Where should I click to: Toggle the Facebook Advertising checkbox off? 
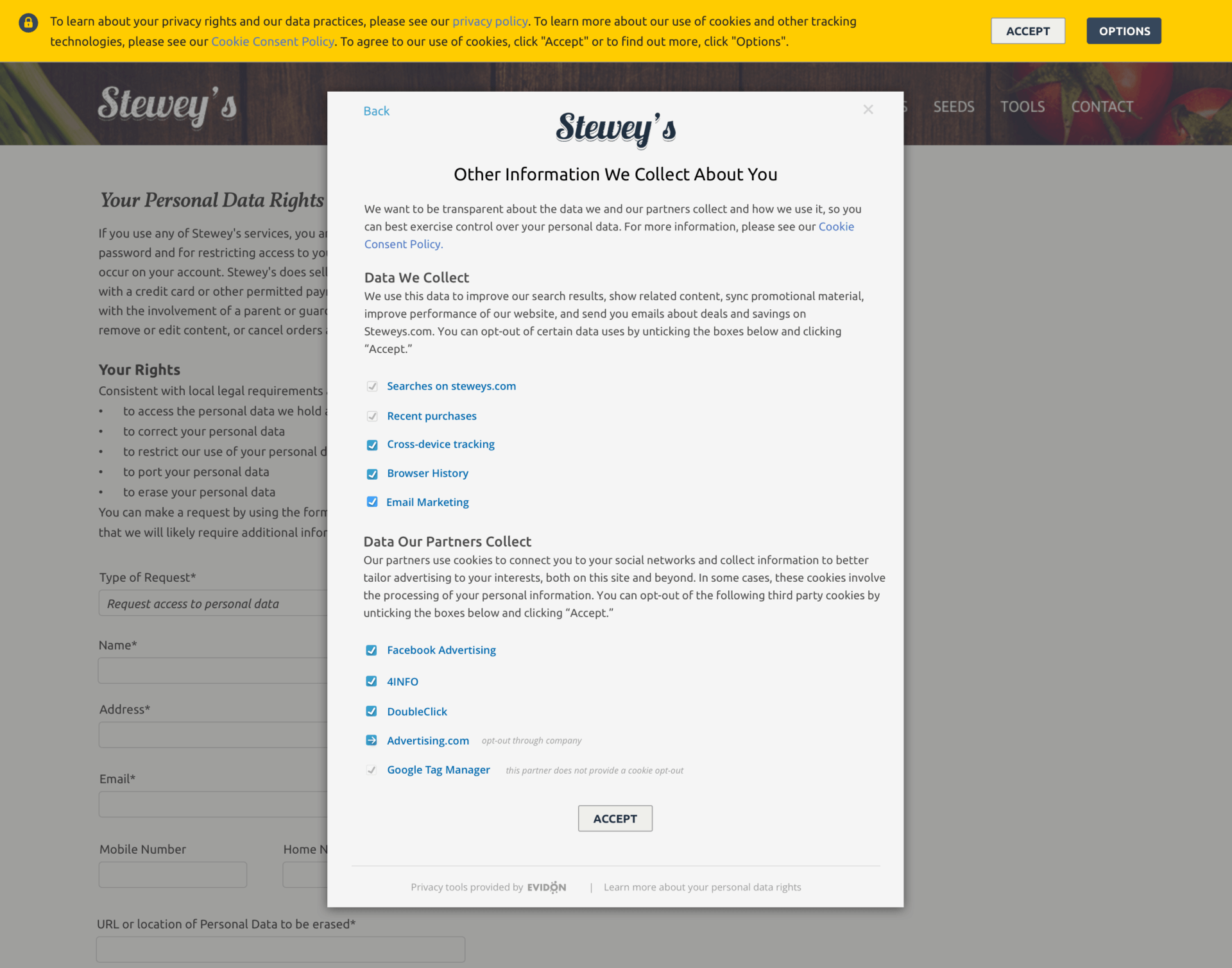point(371,650)
